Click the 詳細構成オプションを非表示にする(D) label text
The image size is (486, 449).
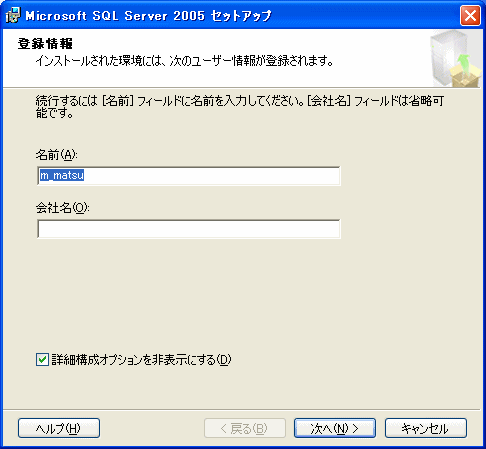[141, 360]
